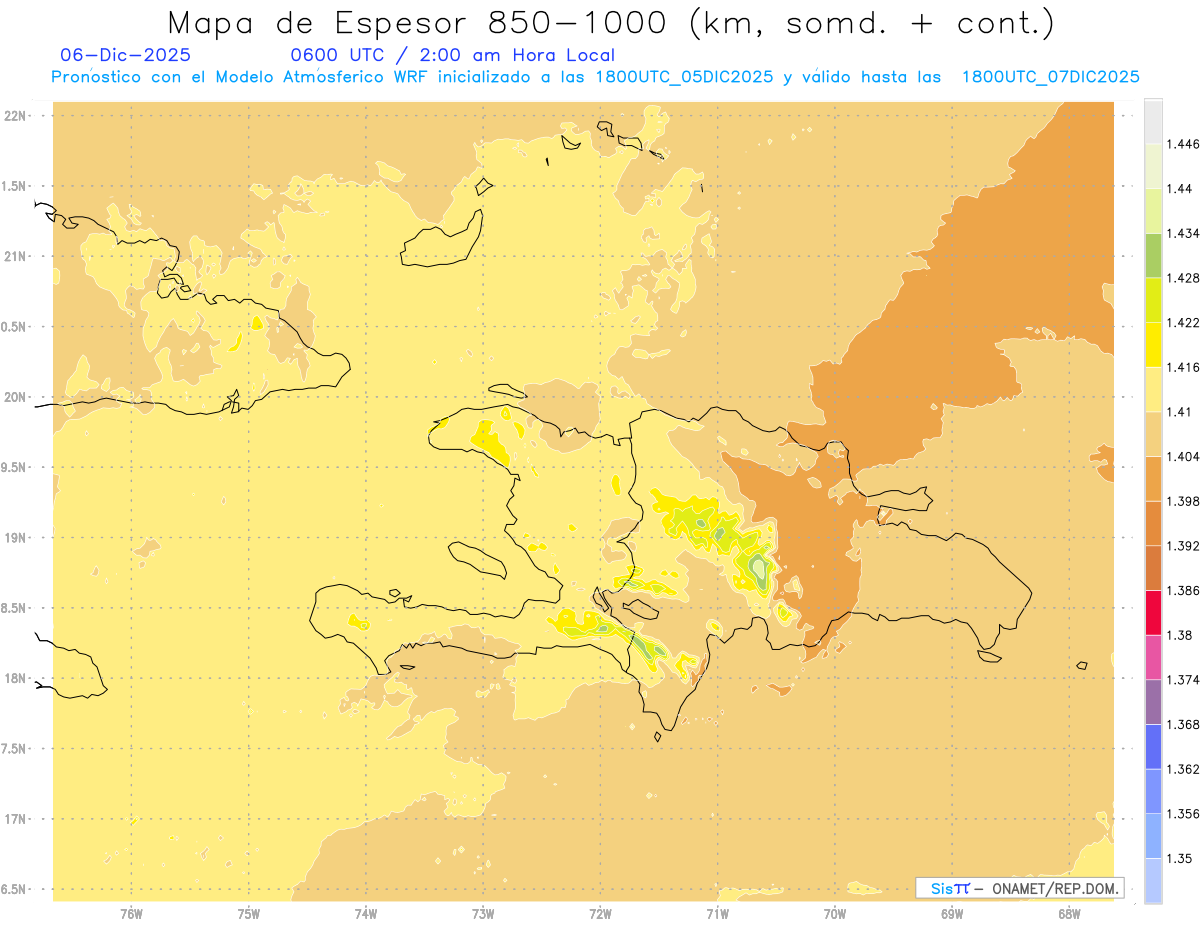1200x927 pixels.
Task: Click the "1.446" colorbar value
Action: pyautogui.click(x=1185, y=144)
